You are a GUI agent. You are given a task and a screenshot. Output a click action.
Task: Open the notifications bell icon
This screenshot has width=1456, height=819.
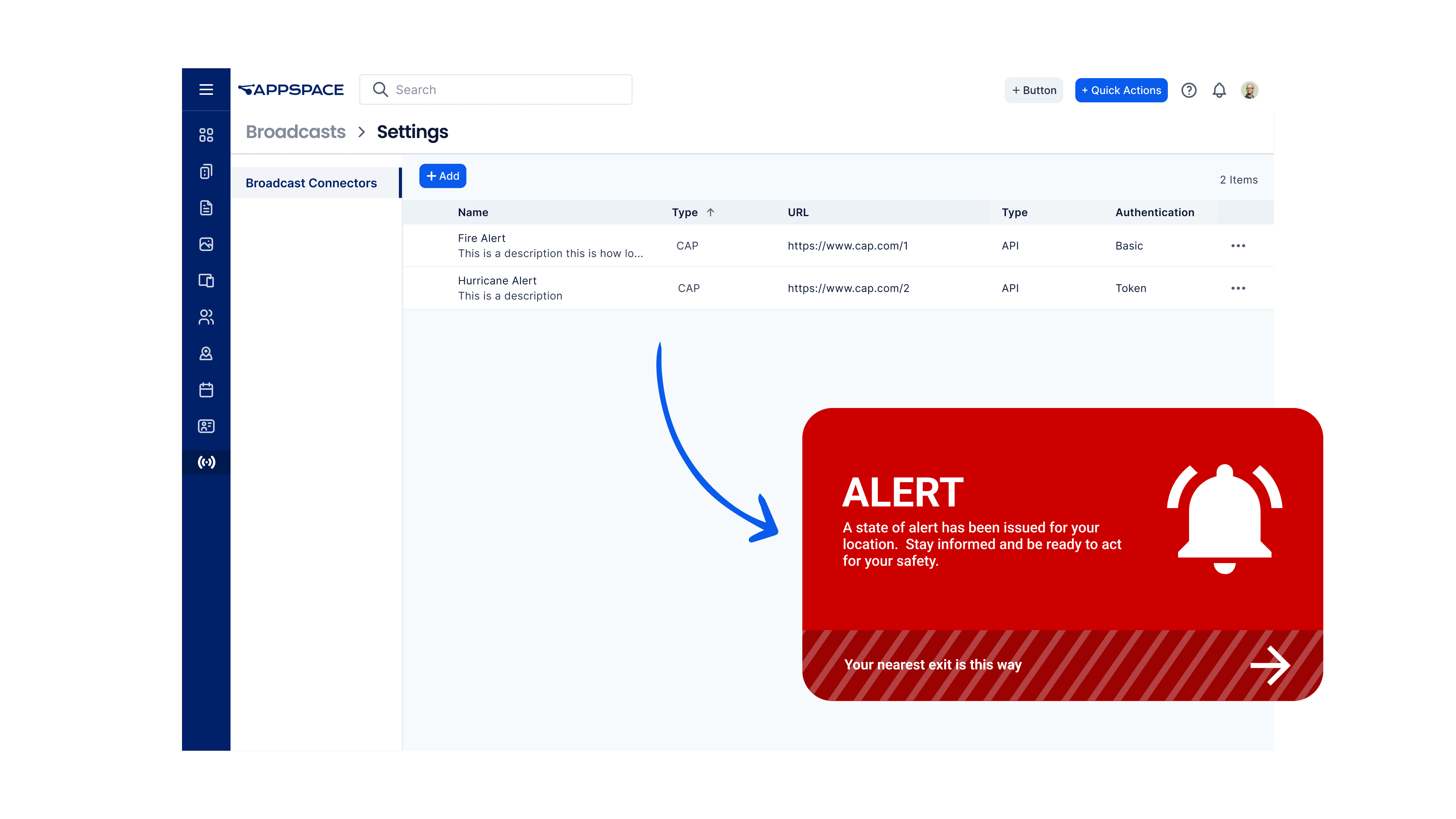[x=1219, y=91]
